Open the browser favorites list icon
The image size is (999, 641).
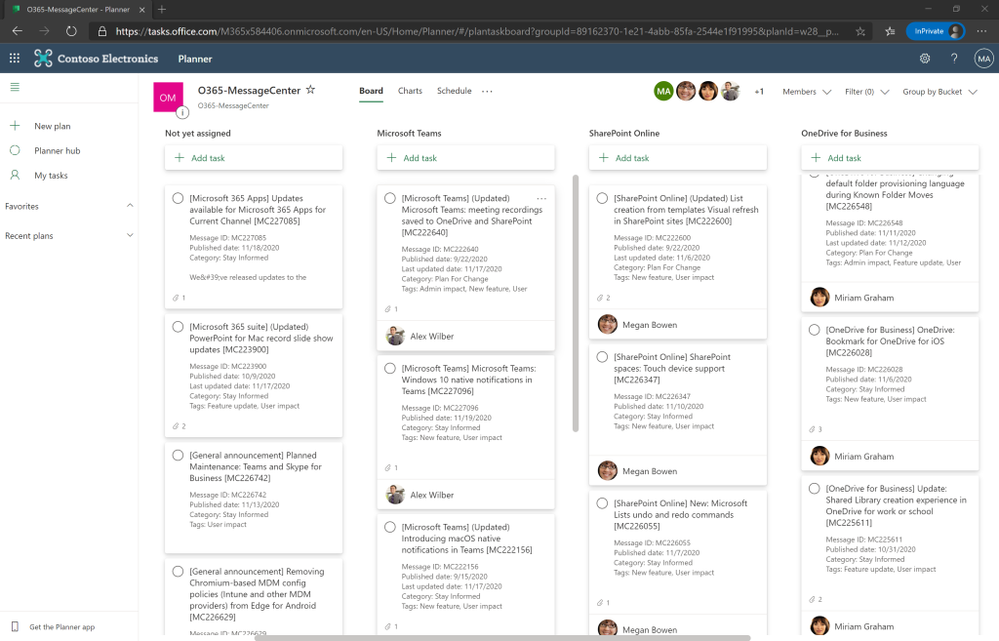890,31
